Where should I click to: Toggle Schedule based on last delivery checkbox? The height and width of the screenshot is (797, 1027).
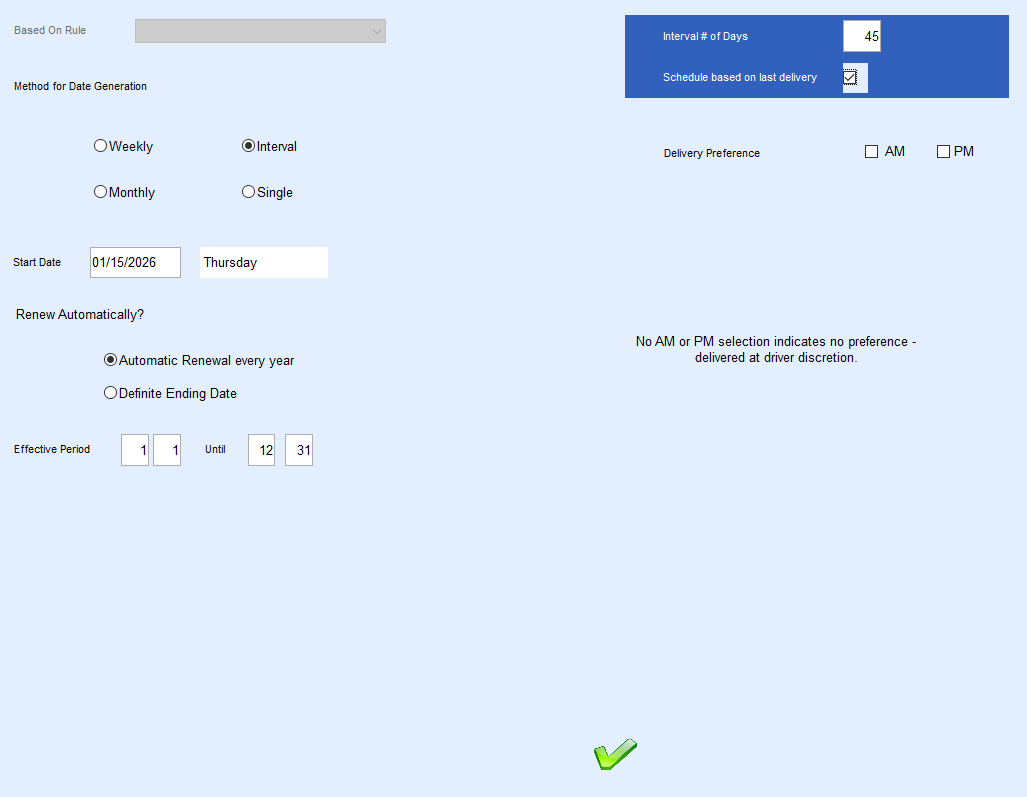click(850, 77)
